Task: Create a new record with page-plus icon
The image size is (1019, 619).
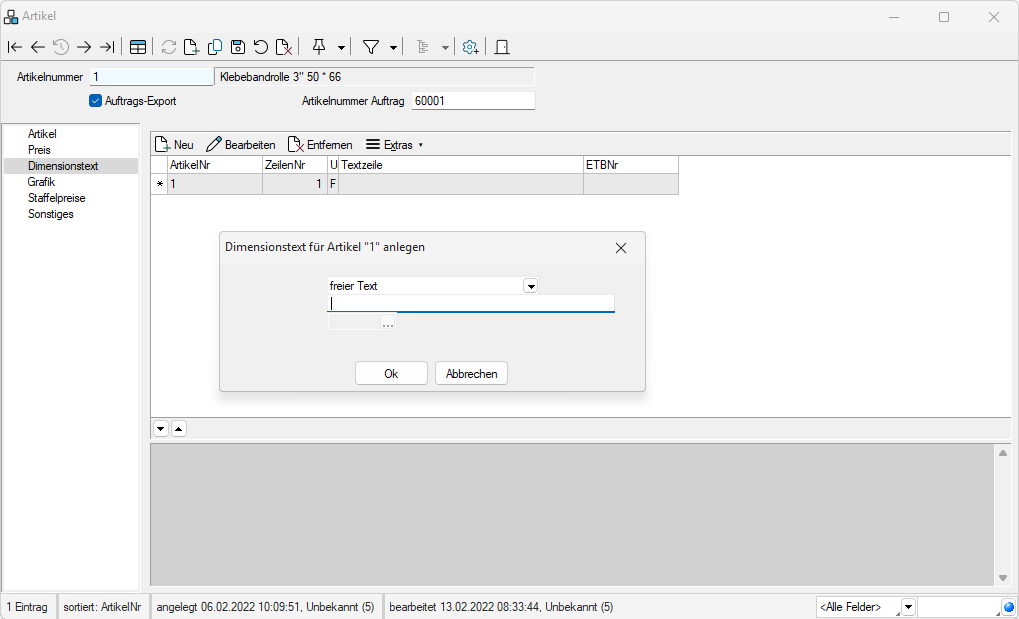Action: click(x=192, y=47)
